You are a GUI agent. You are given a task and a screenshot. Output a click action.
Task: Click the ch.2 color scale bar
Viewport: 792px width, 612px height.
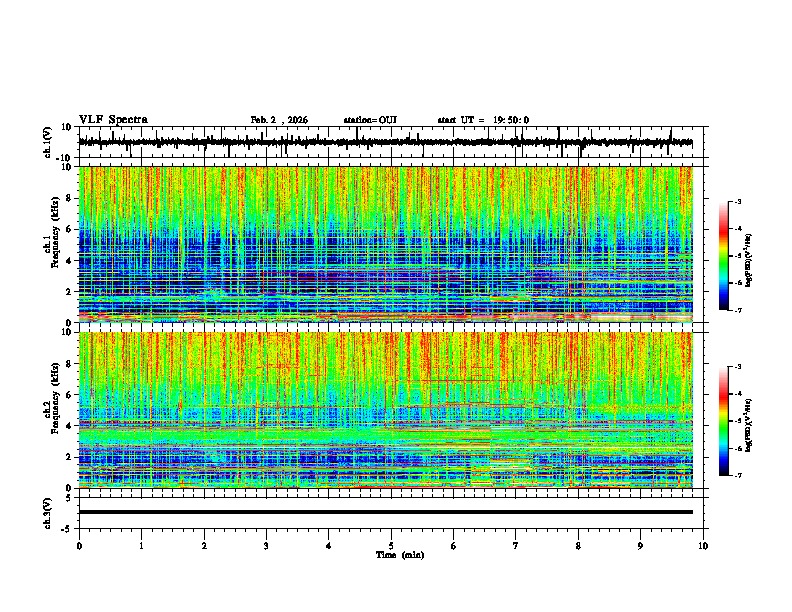724,421
